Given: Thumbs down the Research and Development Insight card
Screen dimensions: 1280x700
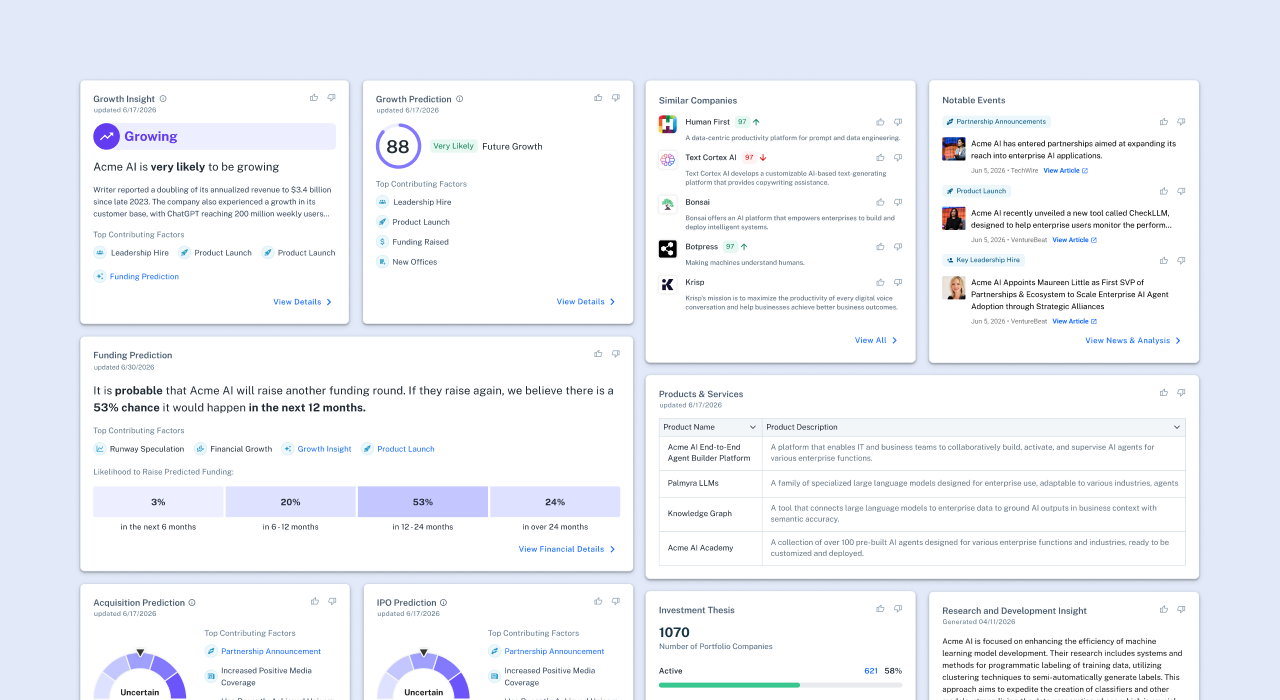Looking at the screenshot, I should pos(1181,608).
